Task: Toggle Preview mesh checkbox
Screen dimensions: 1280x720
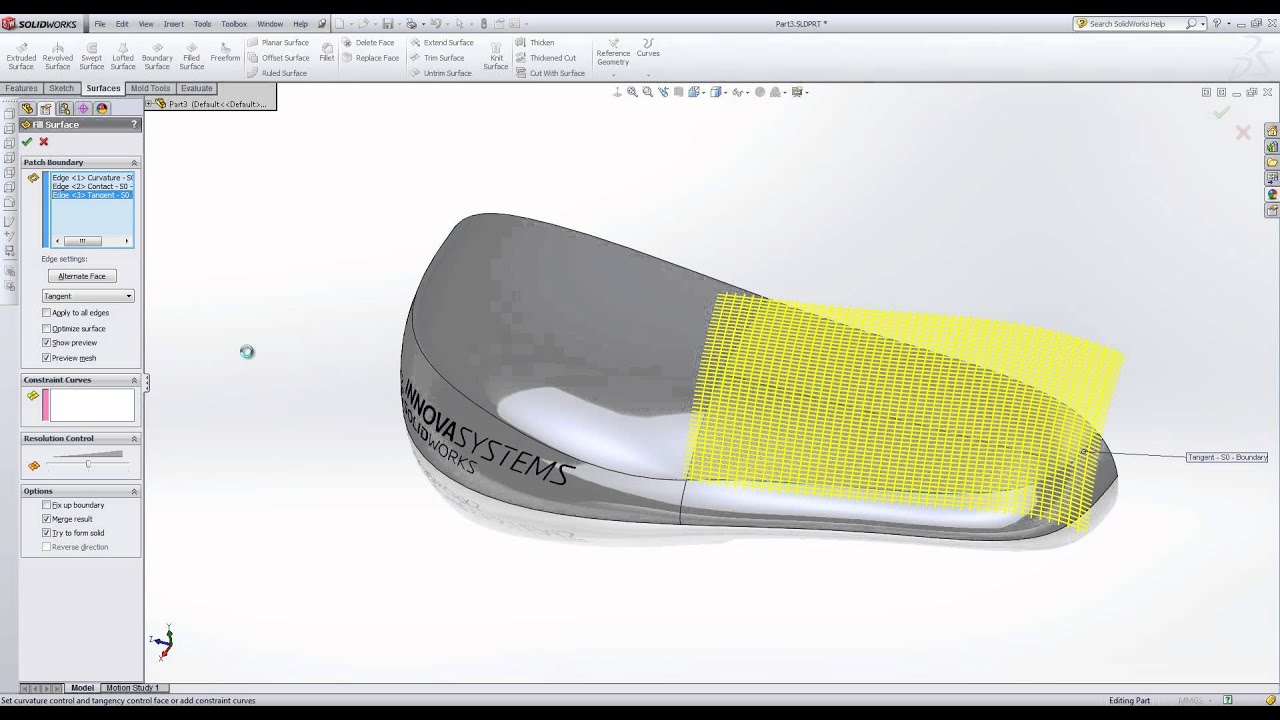Action: click(46, 358)
